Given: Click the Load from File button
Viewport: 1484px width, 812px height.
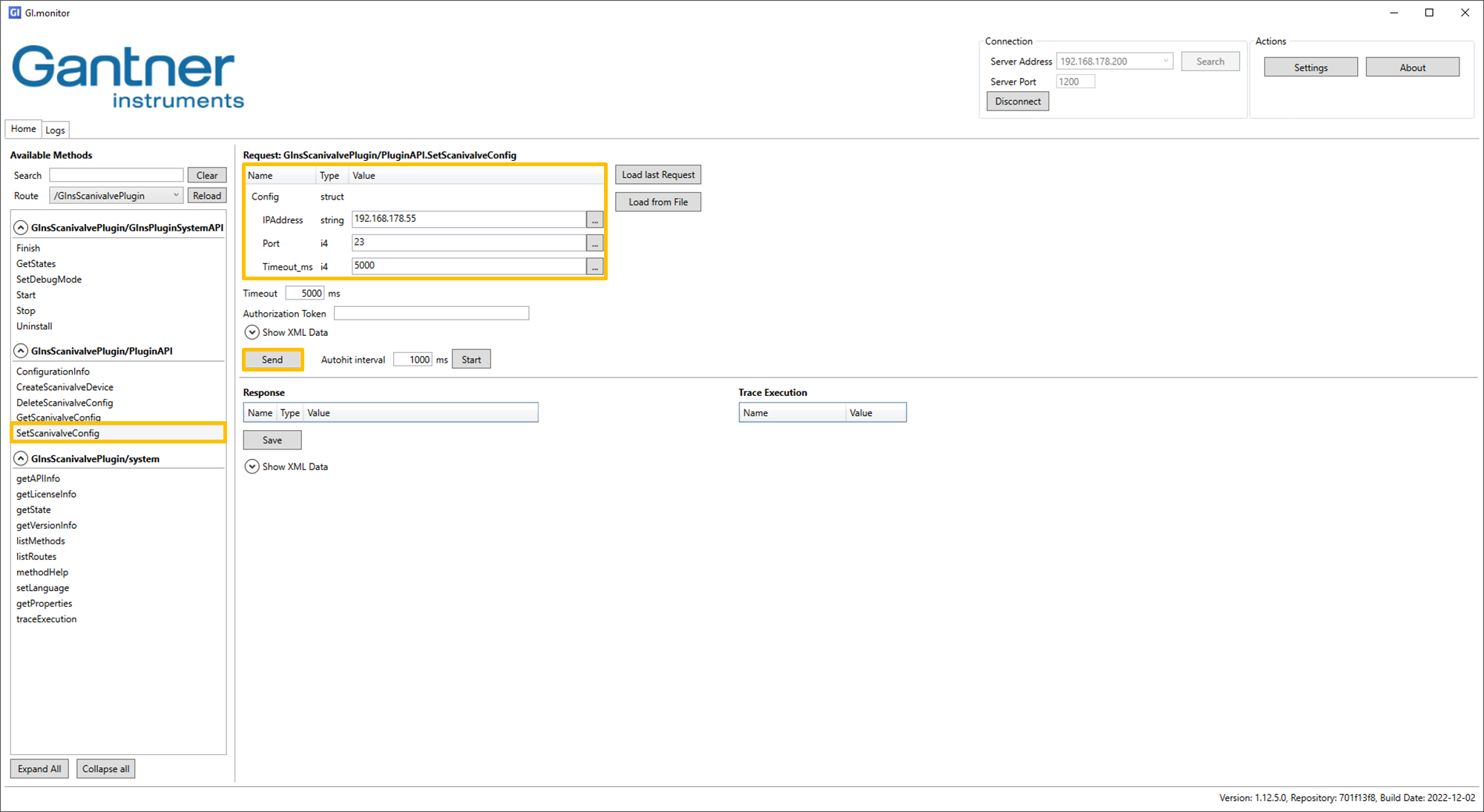Looking at the screenshot, I should (657, 201).
